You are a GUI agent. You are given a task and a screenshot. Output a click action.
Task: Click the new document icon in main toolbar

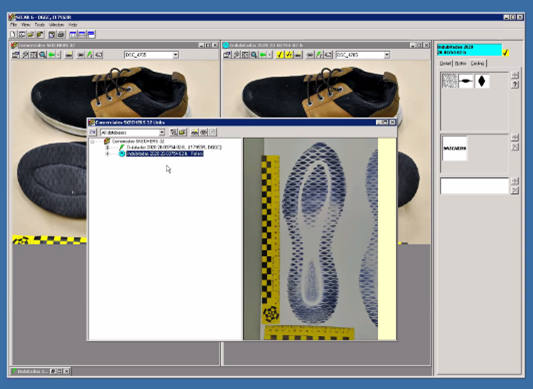13,34
